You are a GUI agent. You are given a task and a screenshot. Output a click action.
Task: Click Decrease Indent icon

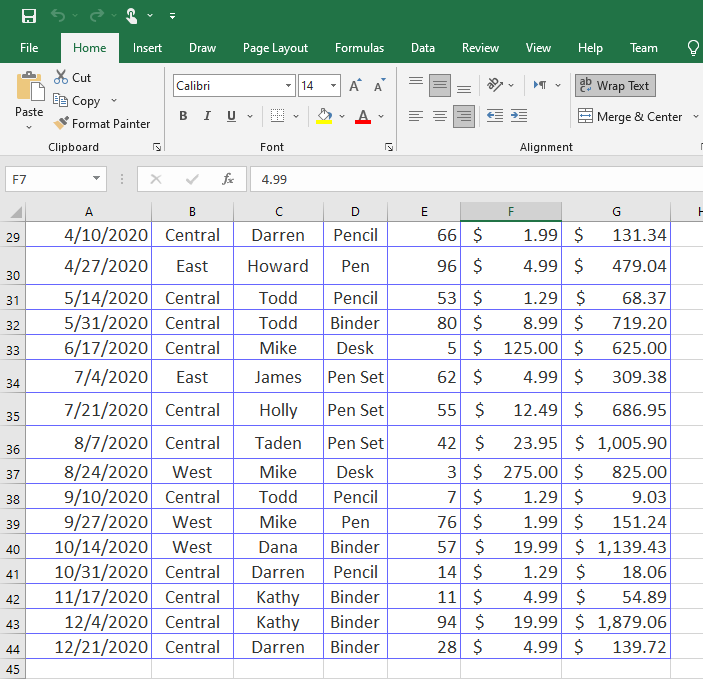[x=495, y=116]
